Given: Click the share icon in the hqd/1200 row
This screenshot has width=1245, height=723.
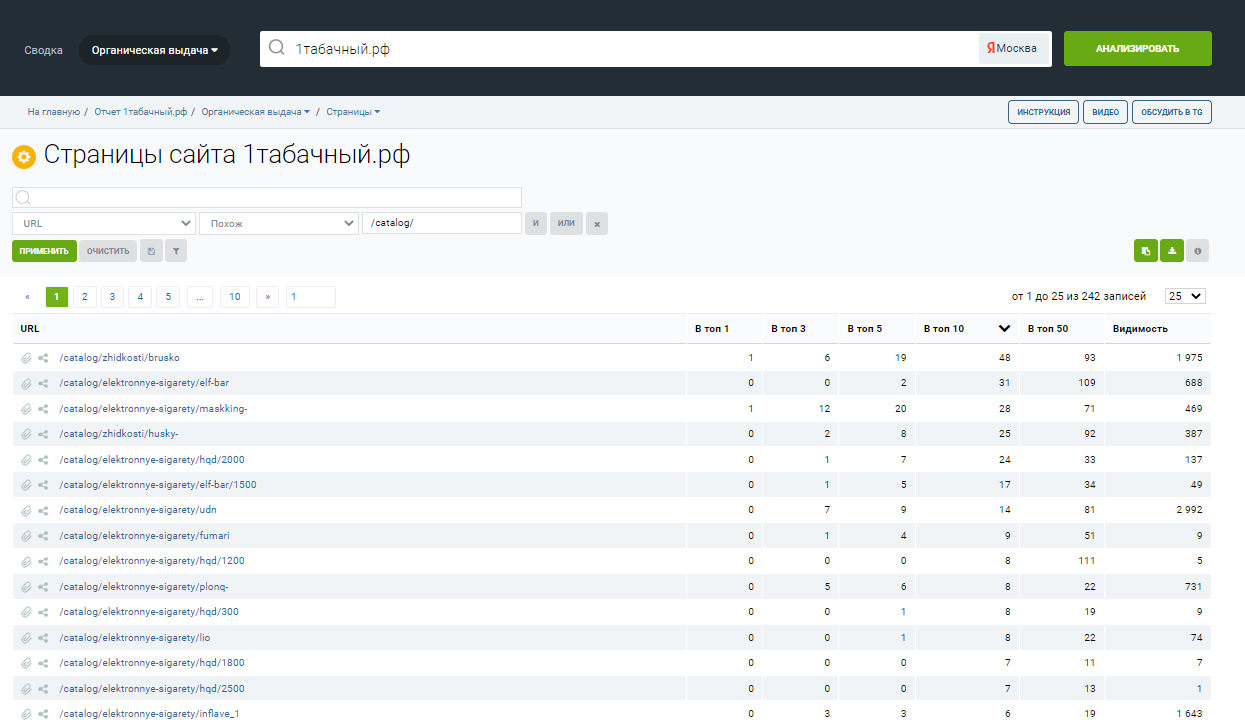Looking at the screenshot, I should pos(44,561).
